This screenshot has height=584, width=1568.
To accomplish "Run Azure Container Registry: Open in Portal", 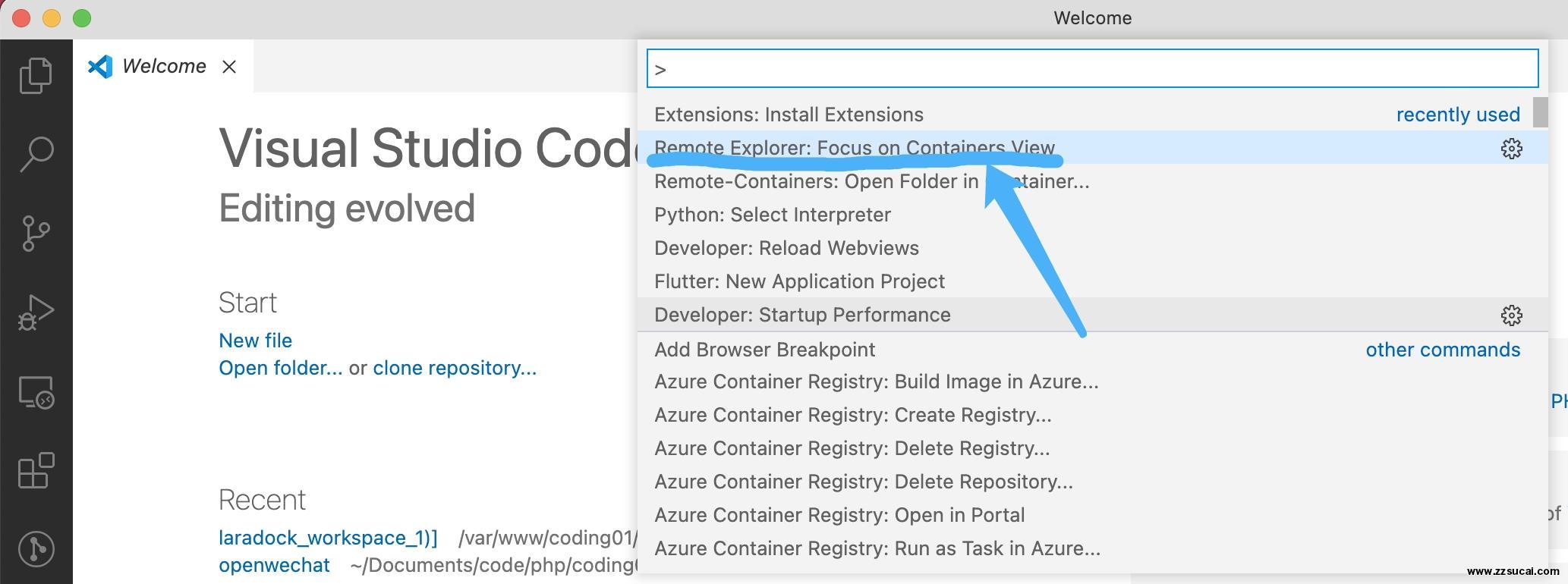I will pos(1092,515).
